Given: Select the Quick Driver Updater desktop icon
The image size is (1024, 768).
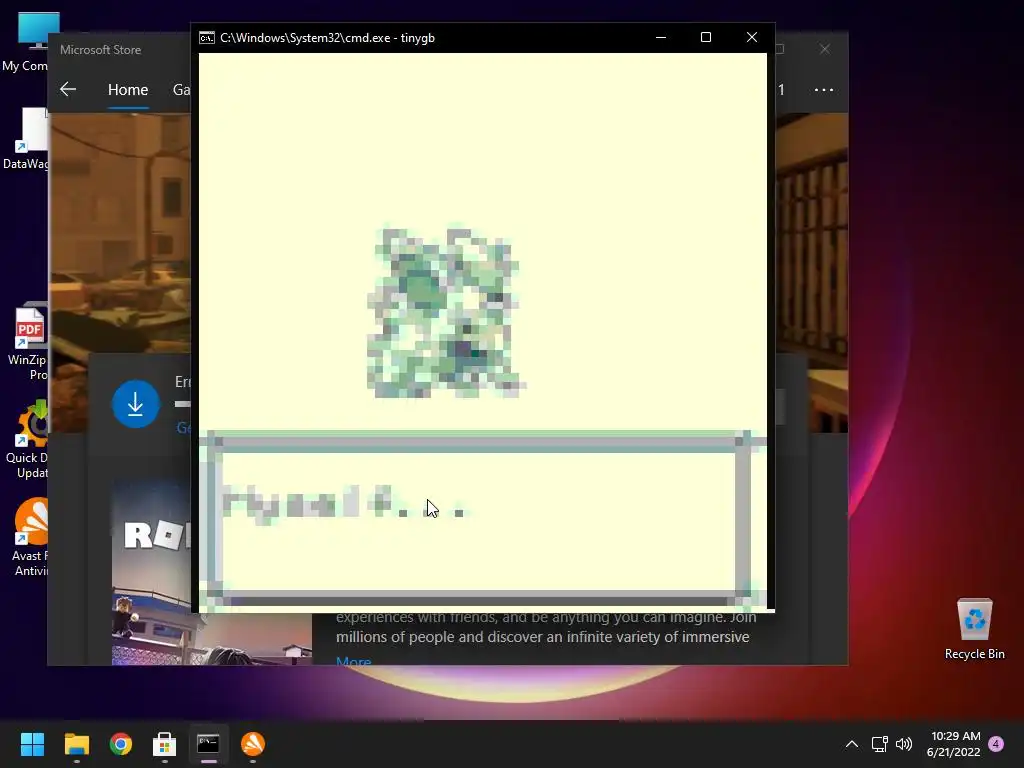Looking at the screenshot, I should pyautogui.click(x=26, y=440).
